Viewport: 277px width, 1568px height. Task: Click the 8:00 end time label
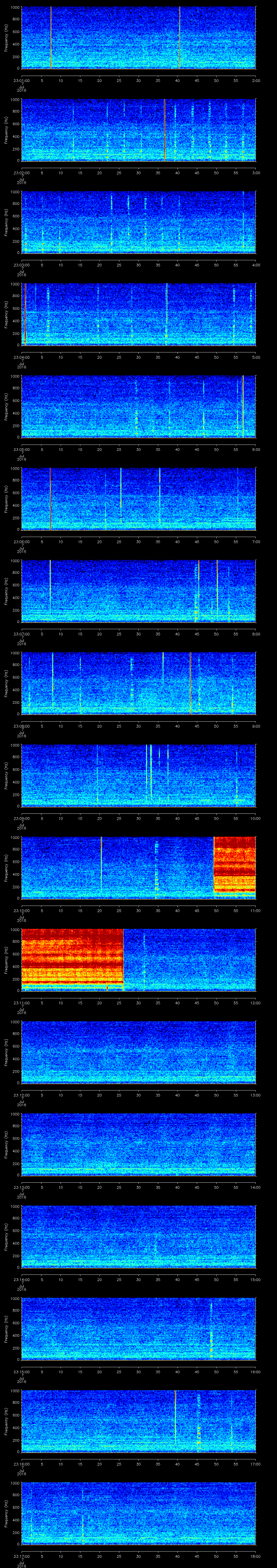[x=256, y=634]
